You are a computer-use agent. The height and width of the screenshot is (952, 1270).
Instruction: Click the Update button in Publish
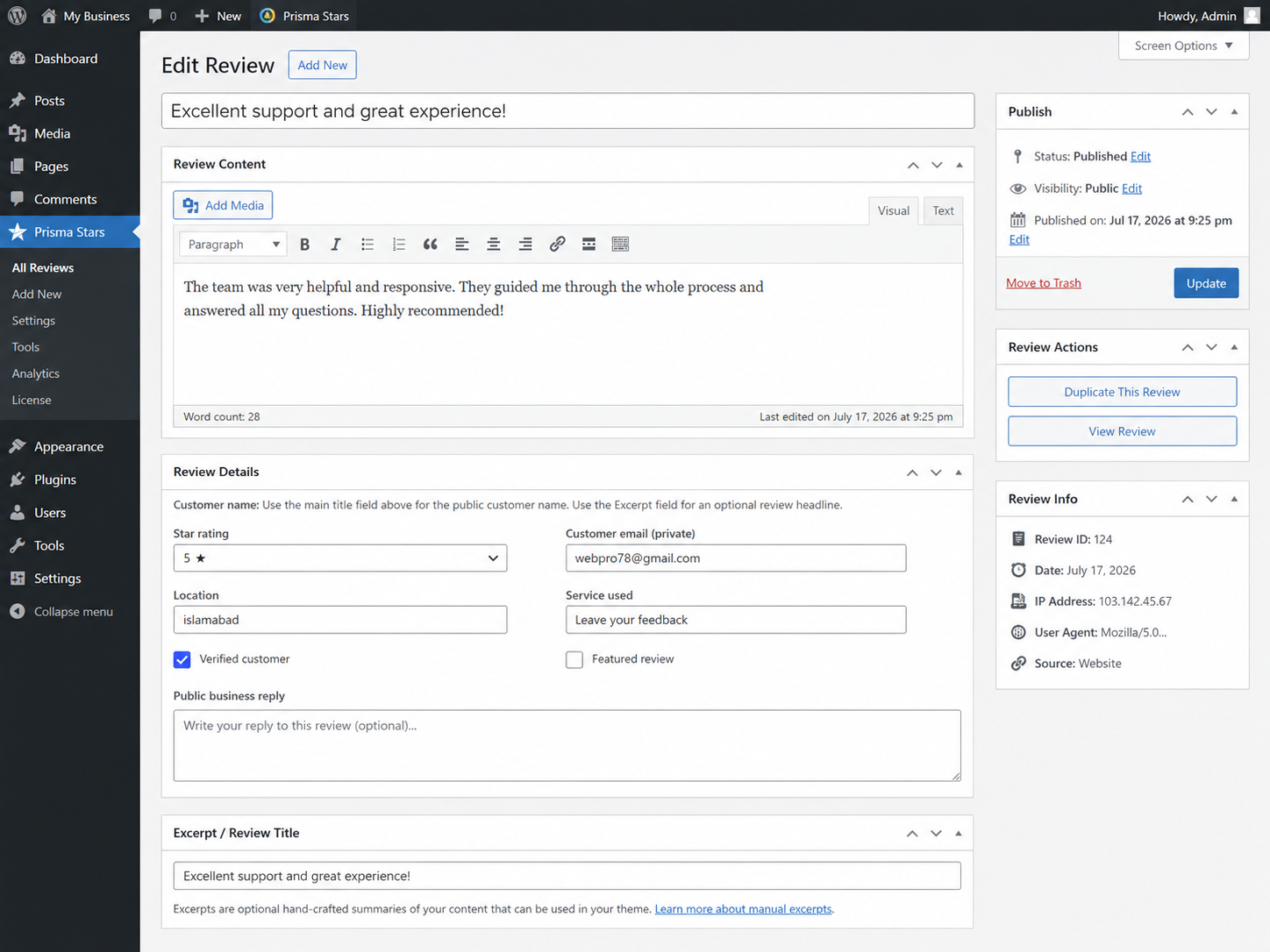point(1206,283)
